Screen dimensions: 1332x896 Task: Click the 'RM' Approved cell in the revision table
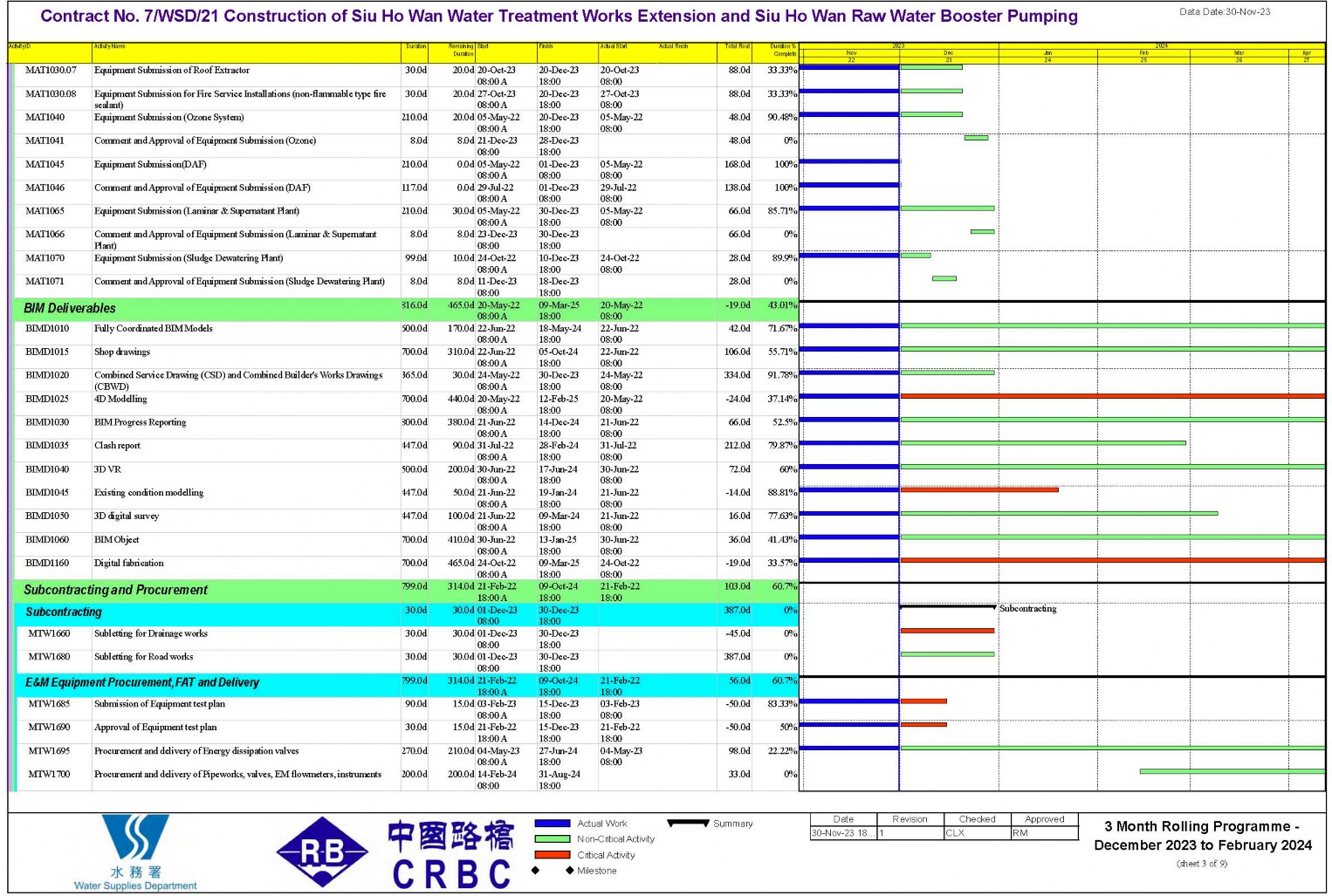[1044, 833]
